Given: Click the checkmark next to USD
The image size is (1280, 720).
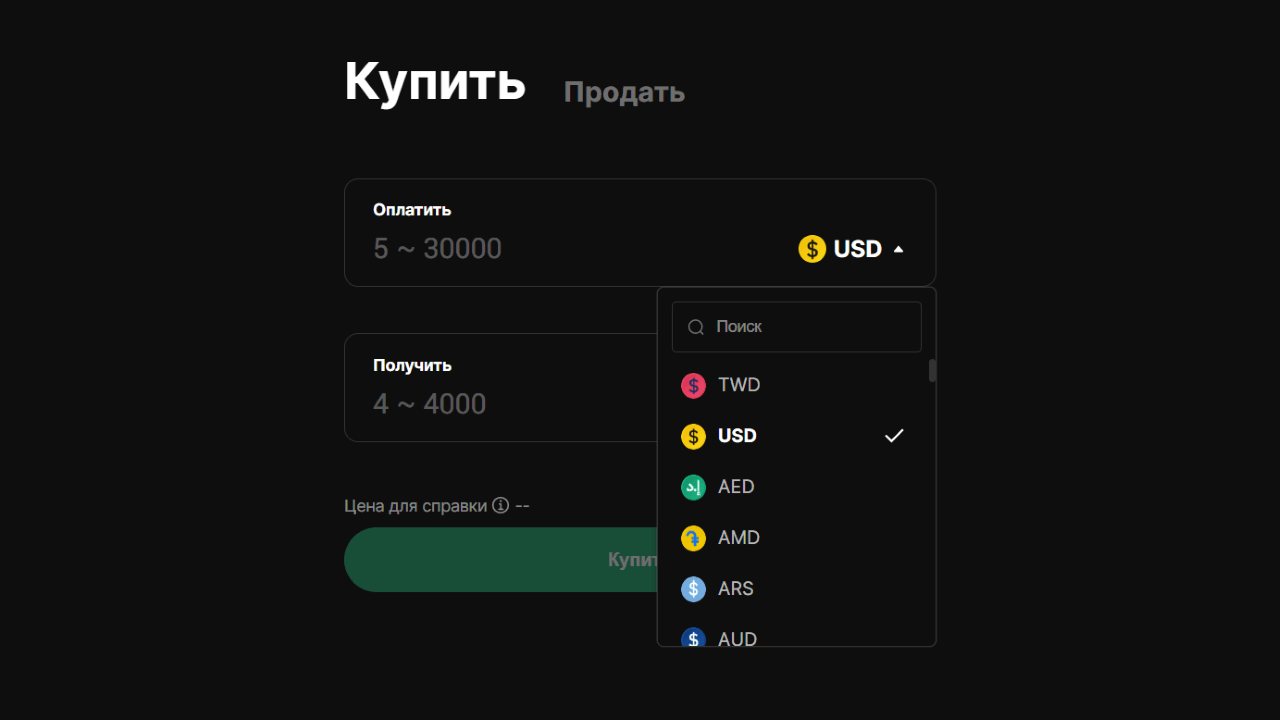Looking at the screenshot, I should click(x=894, y=436).
